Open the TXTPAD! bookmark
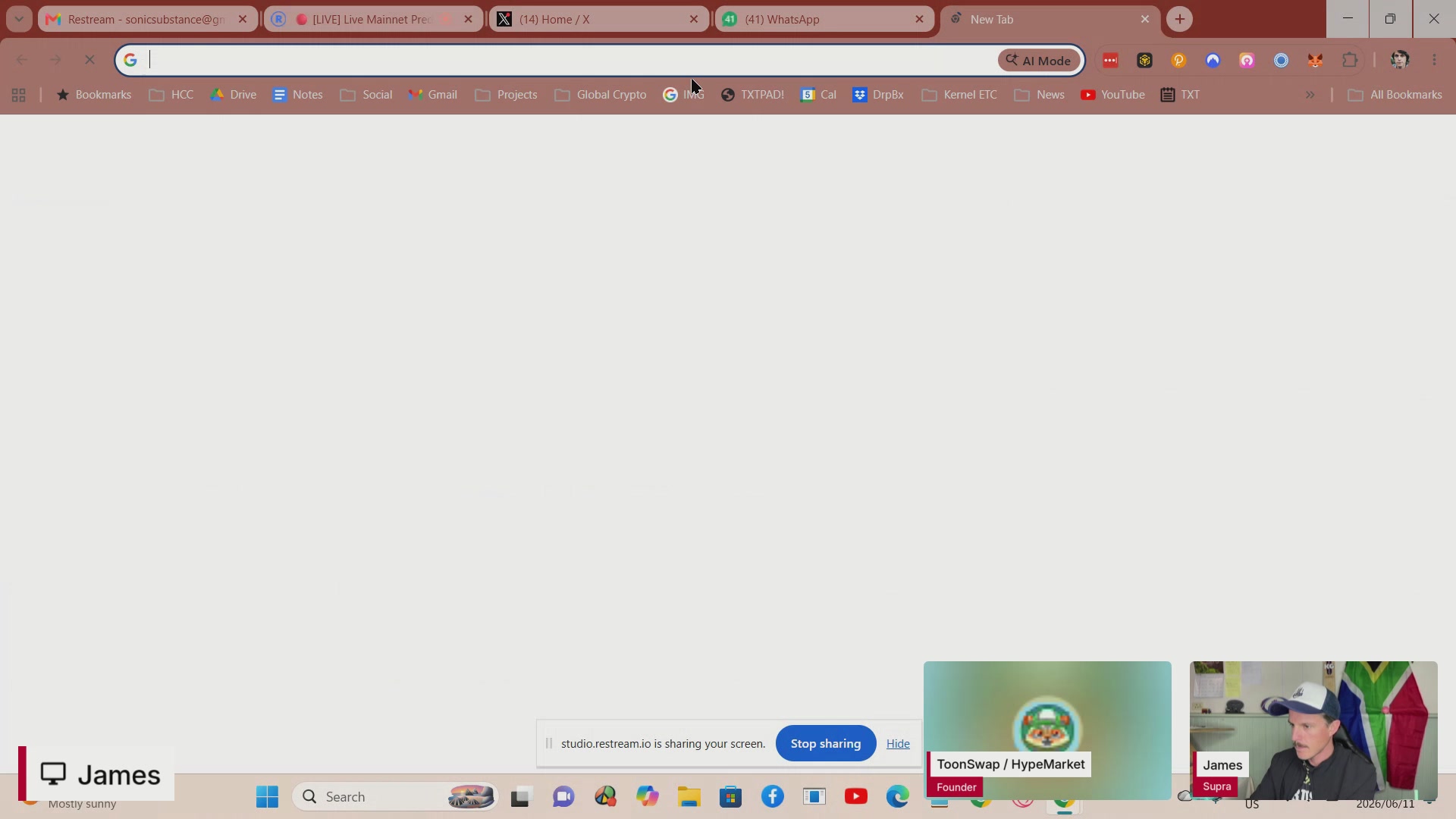Screen dimensions: 1456x819 [x=752, y=95]
